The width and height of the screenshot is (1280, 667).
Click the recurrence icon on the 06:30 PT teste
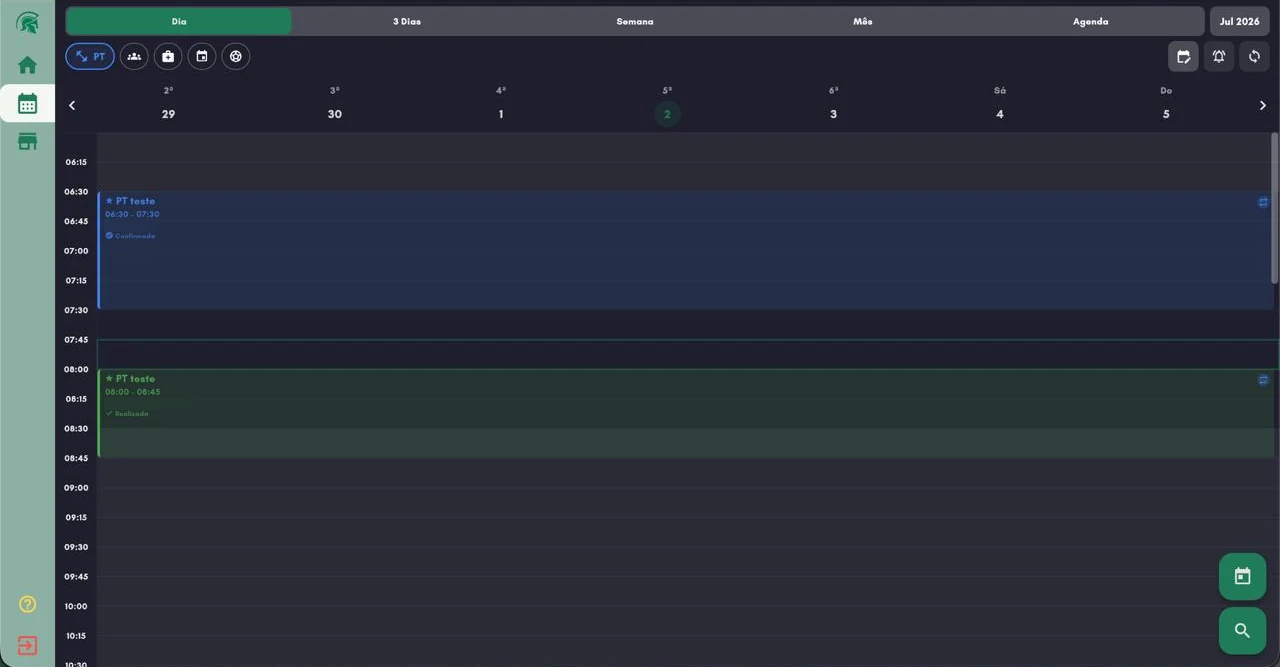tap(1263, 202)
